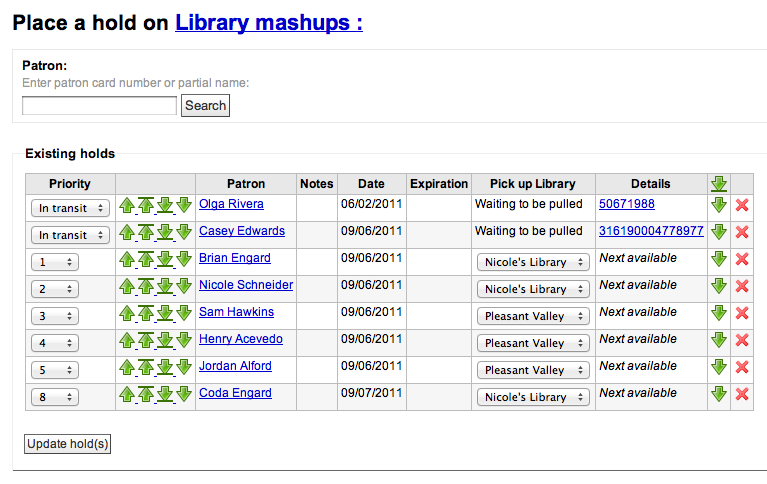Open the barcode 50671988 details link
767x484 pixels.
[626, 204]
